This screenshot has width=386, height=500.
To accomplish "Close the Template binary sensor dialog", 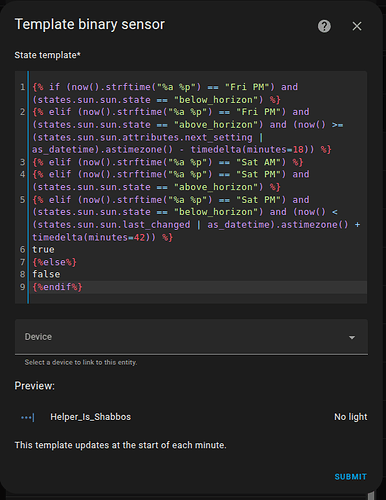I will 357,26.
